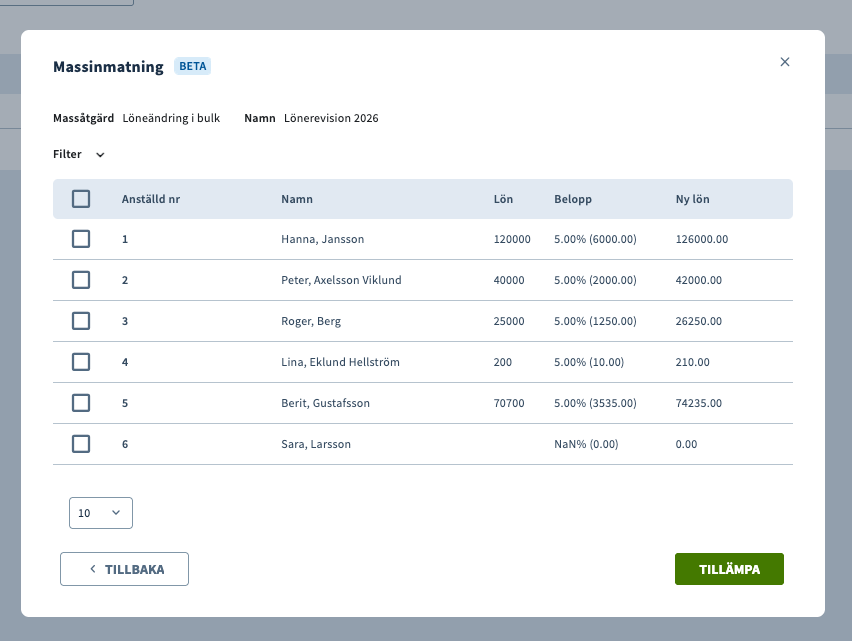Click the Belopp column header
Viewport: 852px width, 641px height.
[x=573, y=199]
